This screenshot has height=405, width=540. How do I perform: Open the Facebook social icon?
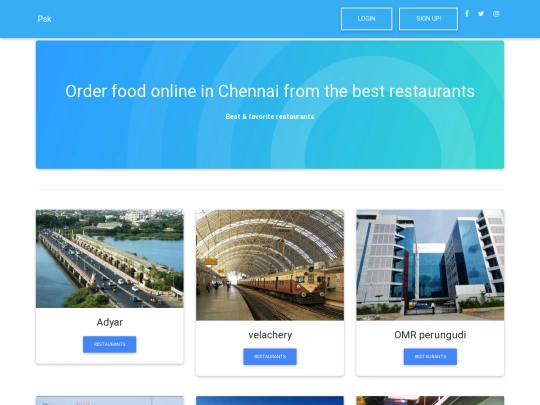pyautogui.click(x=467, y=14)
